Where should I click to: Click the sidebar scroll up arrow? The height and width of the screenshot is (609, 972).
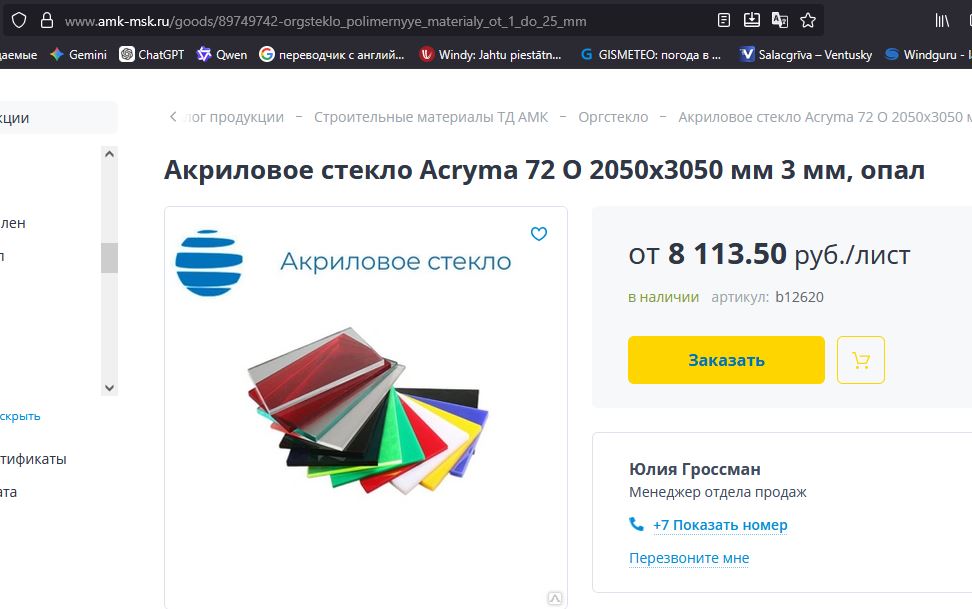pos(109,154)
